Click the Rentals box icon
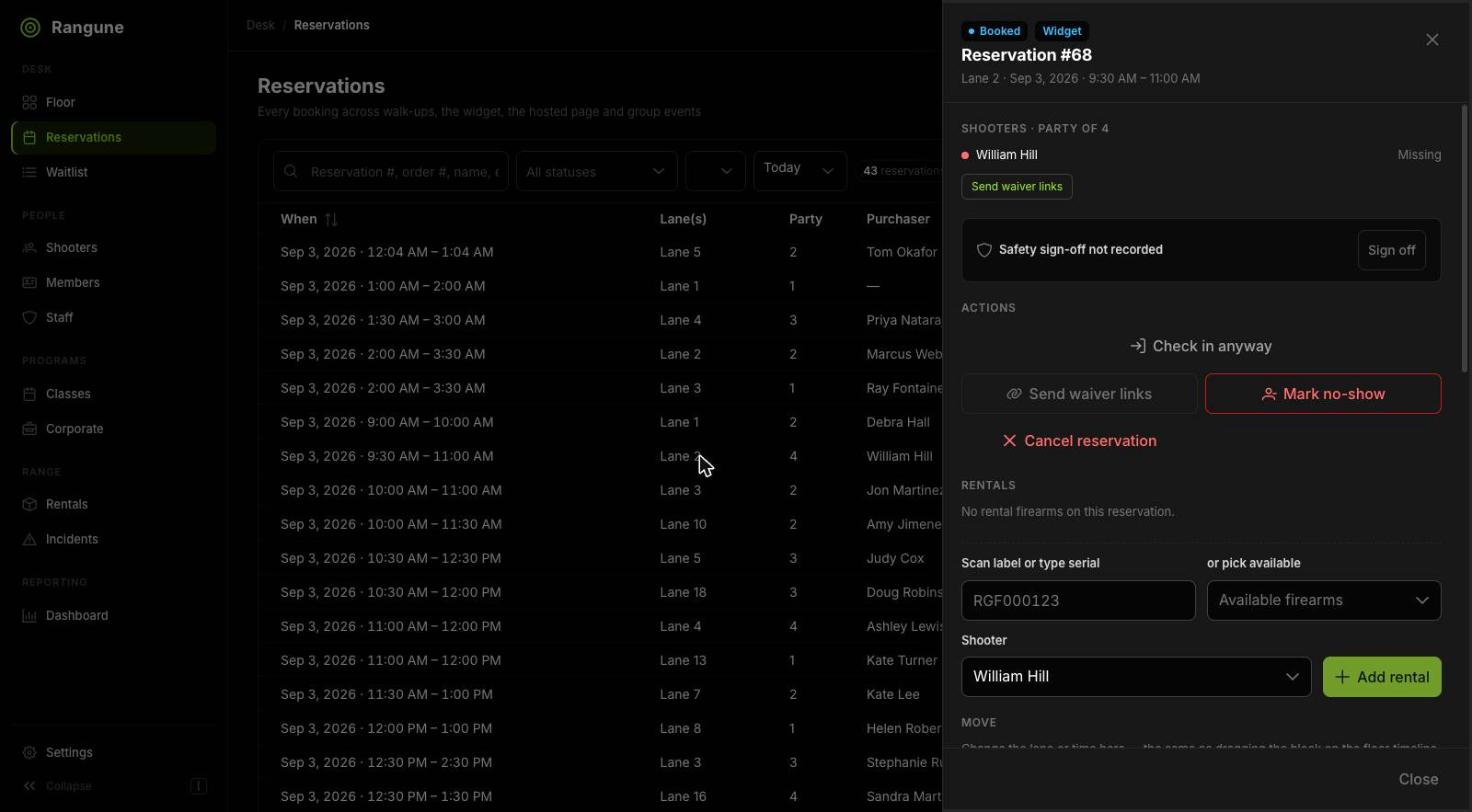The image size is (1472, 812). (30, 504)
